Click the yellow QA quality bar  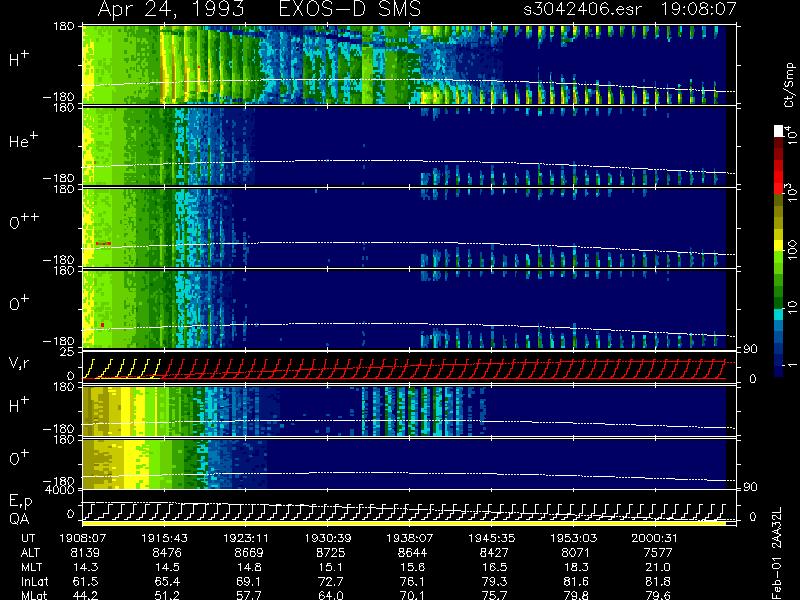[x=404, y=523]
